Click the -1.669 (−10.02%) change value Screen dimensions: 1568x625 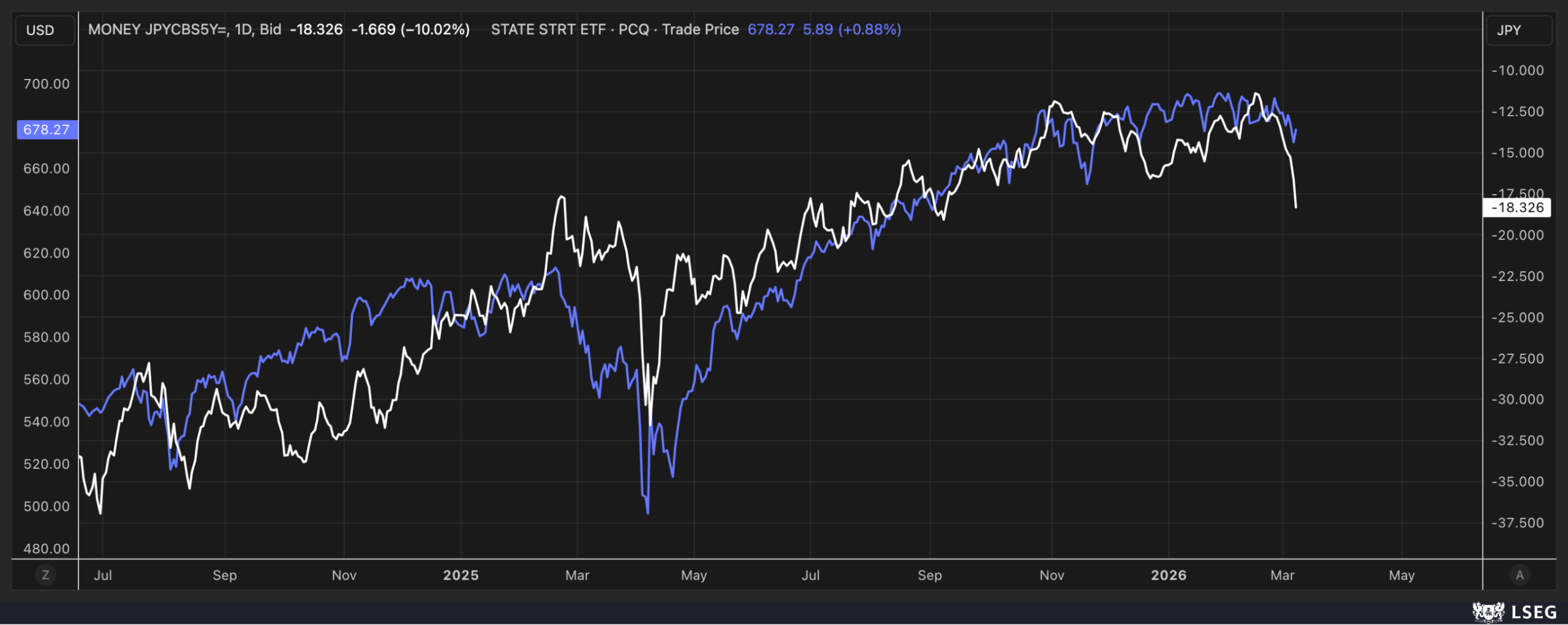[410, 29]
